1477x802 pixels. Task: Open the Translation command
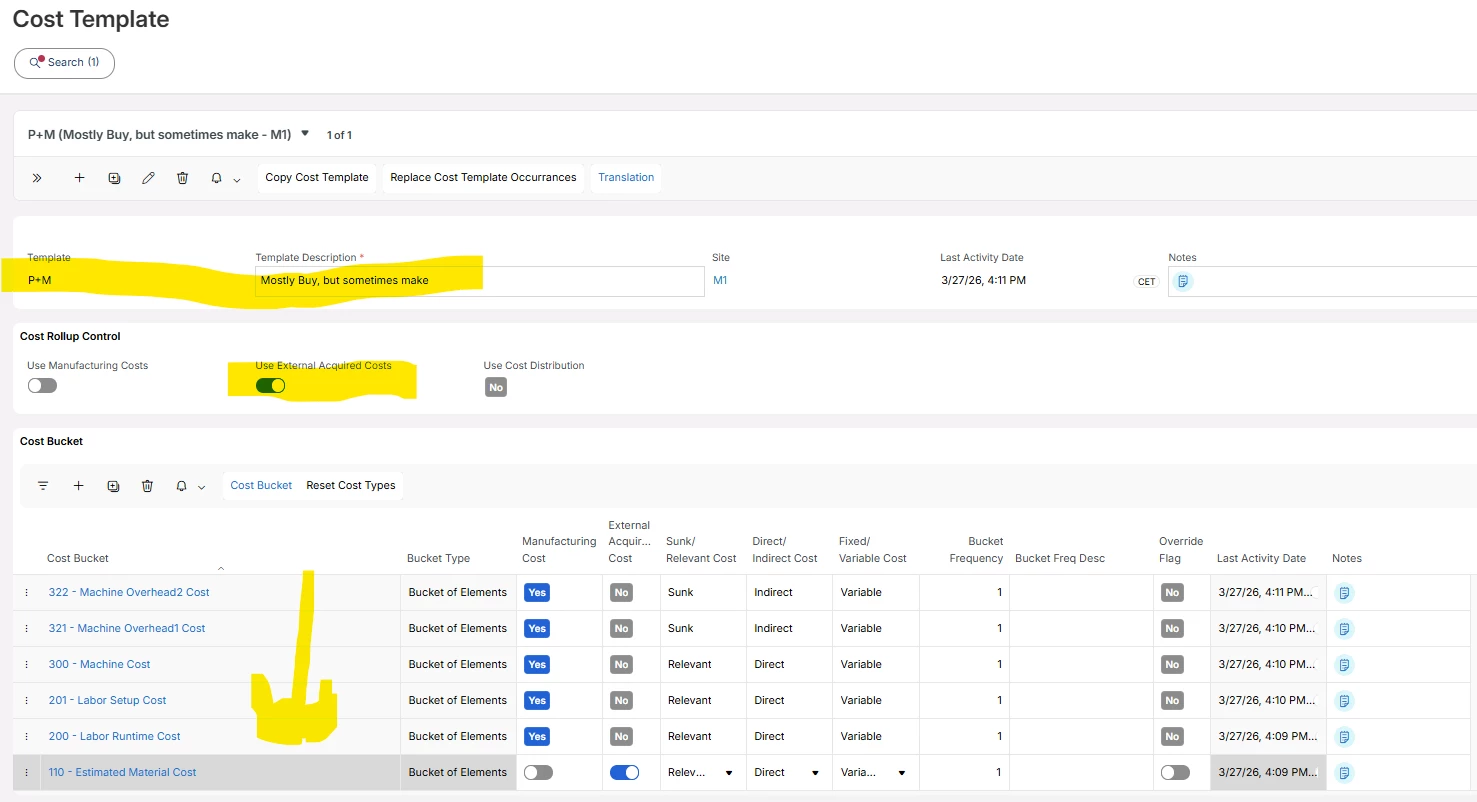[626, 178]
